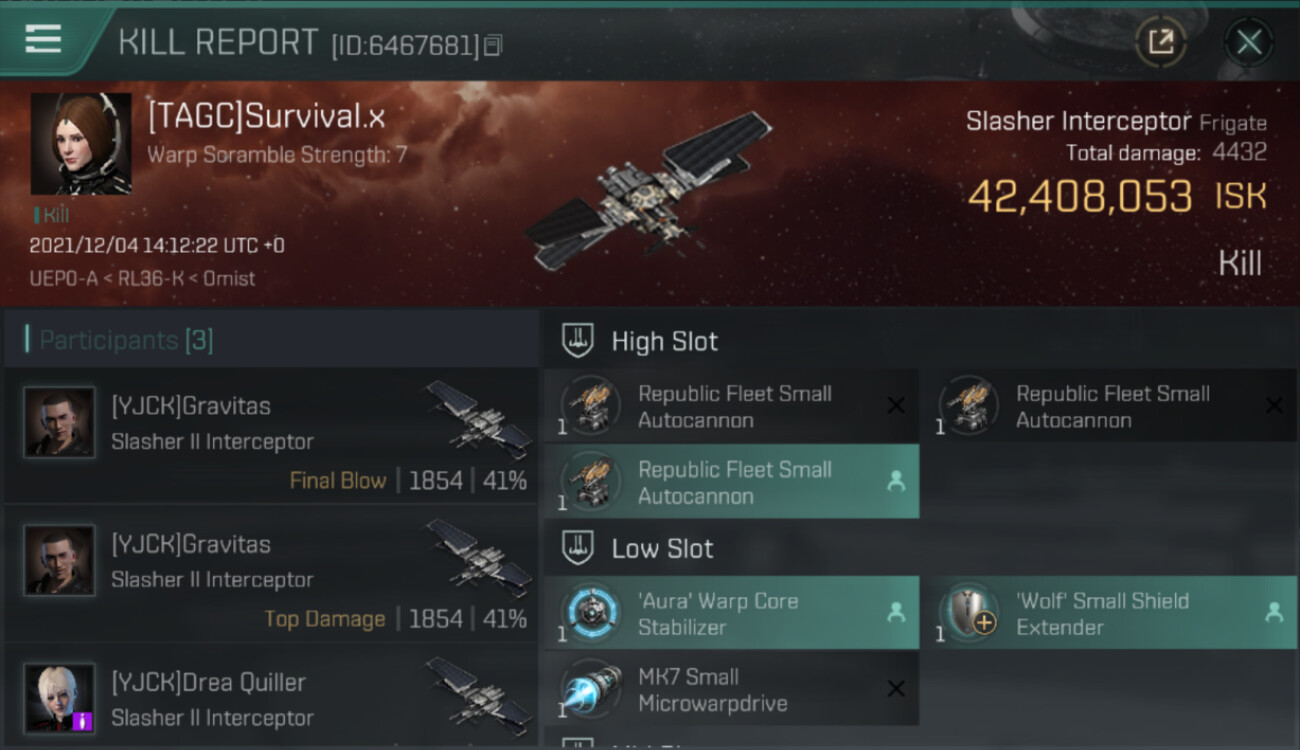The height and width of the screenshot is (750, 1300).
Task: Open Gravitas Final Blow participant portrait
Action: [x=60, y=423]
